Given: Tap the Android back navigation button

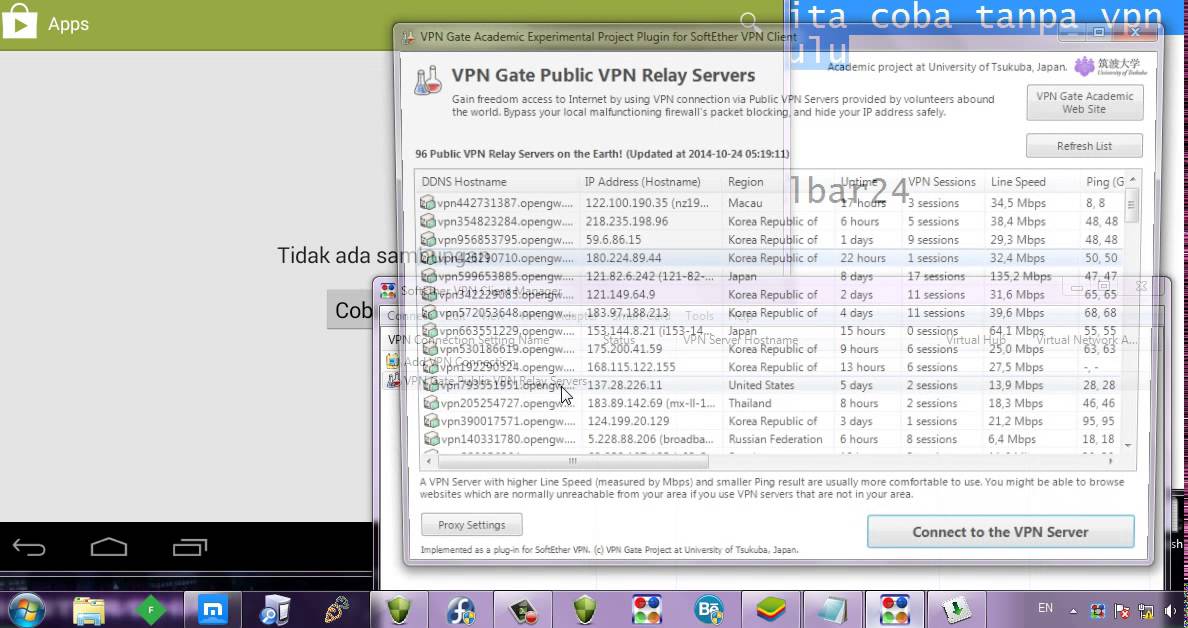Looking at the screenshot, I should point(29,548).
